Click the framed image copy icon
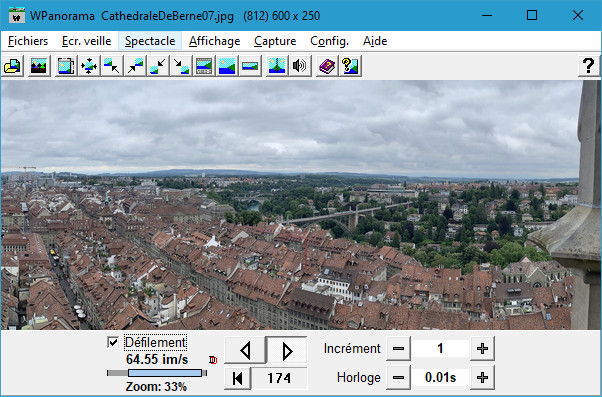 coord(66,66)
